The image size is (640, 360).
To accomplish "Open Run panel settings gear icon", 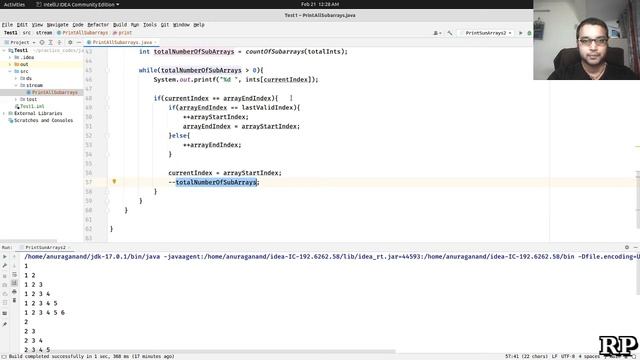I will (x=627, y=247).
